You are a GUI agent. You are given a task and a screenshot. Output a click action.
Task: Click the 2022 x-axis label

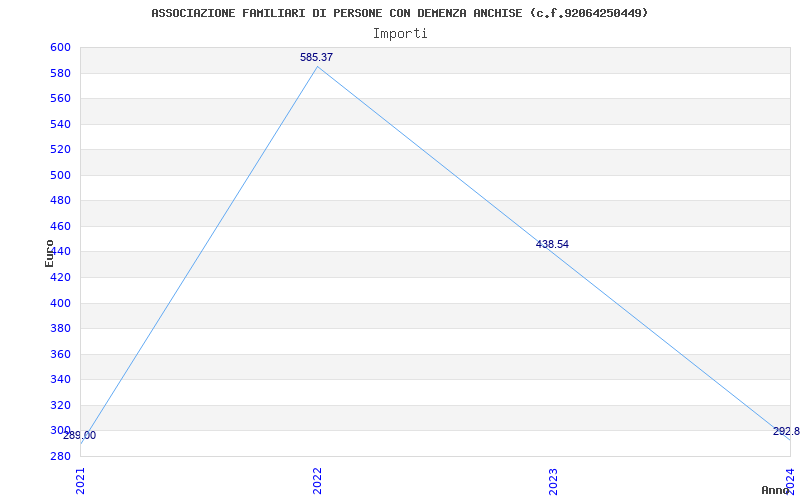click(317, 482)
